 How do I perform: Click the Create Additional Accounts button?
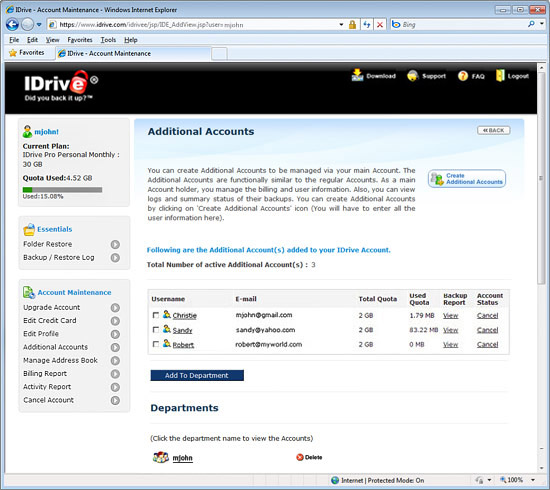pyautogui.click(x=467, y=179)
